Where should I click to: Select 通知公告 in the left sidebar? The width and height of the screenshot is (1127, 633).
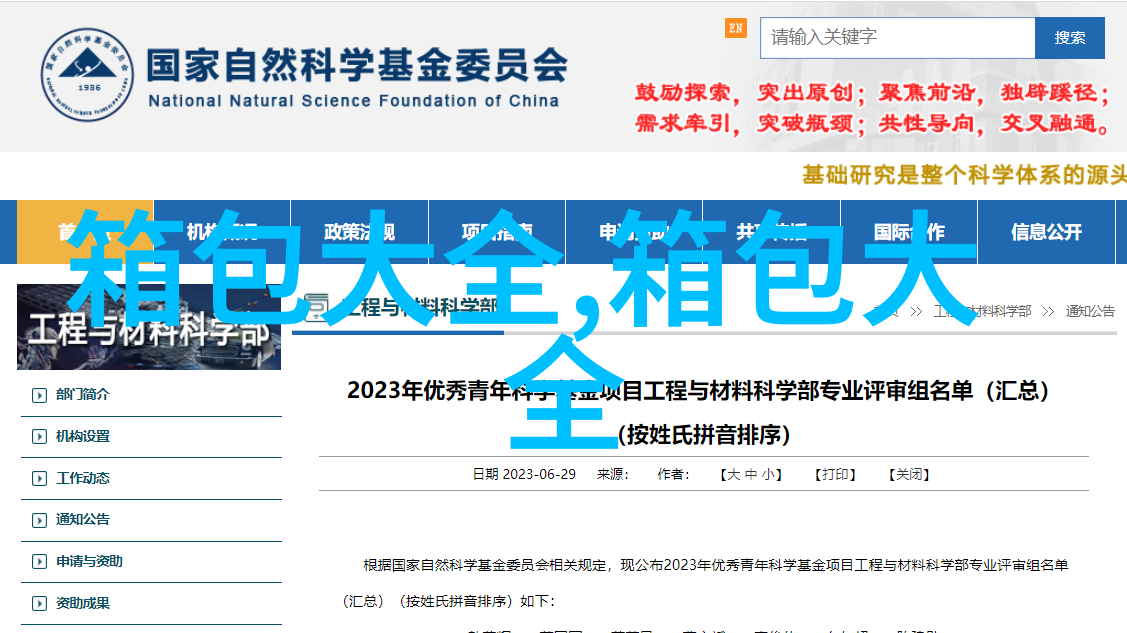pyautogui.click(x=83, y=519)
